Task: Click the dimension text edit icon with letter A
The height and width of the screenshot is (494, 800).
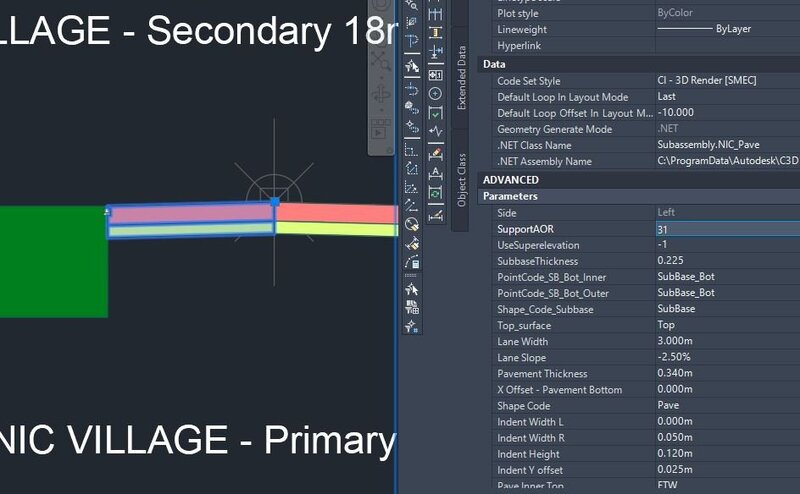Action: tap(435, 174)
